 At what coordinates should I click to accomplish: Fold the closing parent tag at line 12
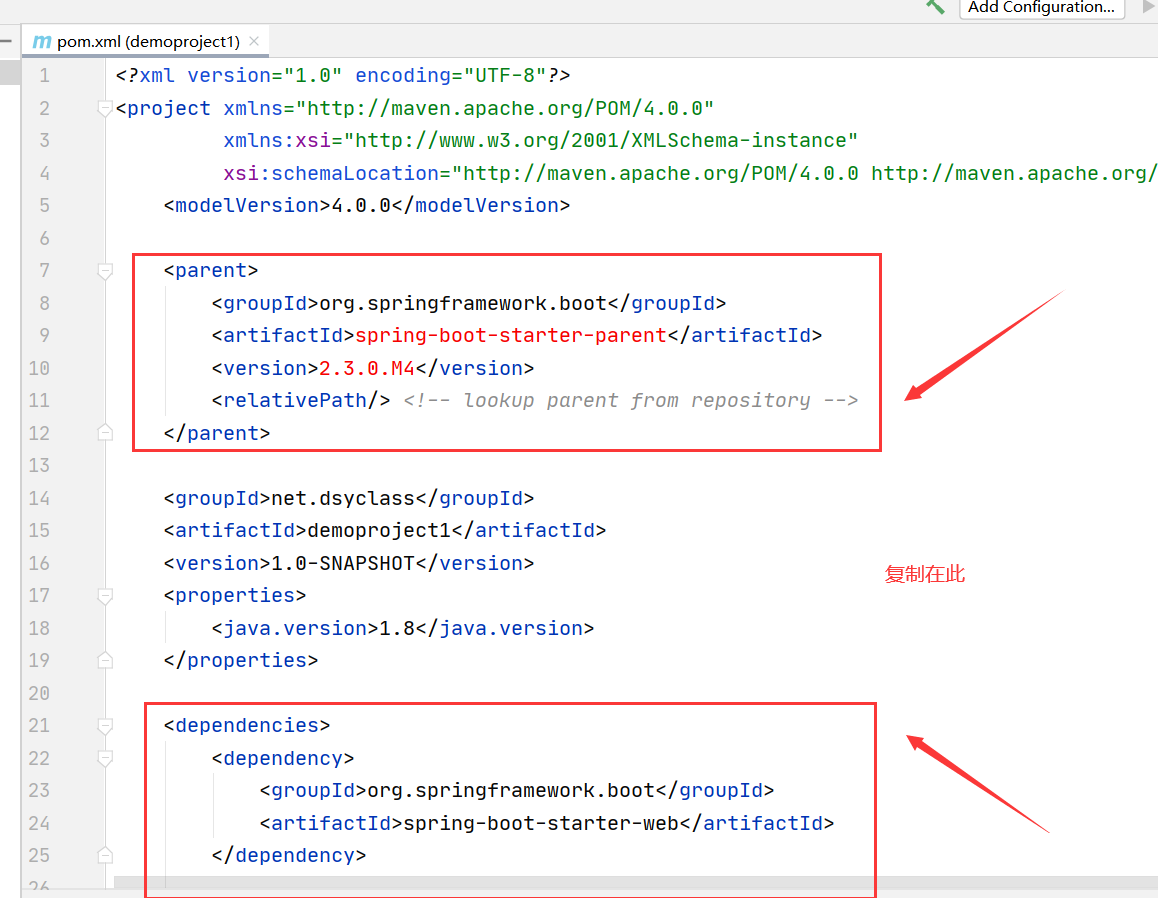[105, 433]
